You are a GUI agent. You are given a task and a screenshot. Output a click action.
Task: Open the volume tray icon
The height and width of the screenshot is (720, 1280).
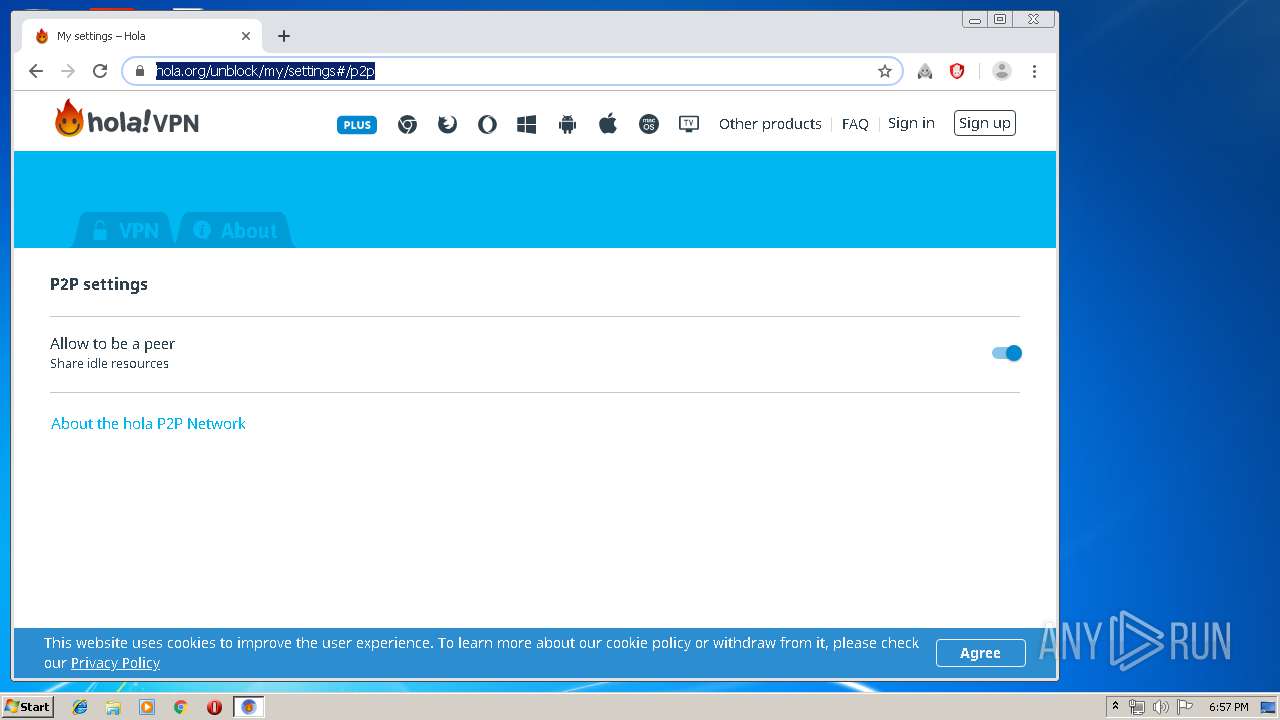[1160, 707]
